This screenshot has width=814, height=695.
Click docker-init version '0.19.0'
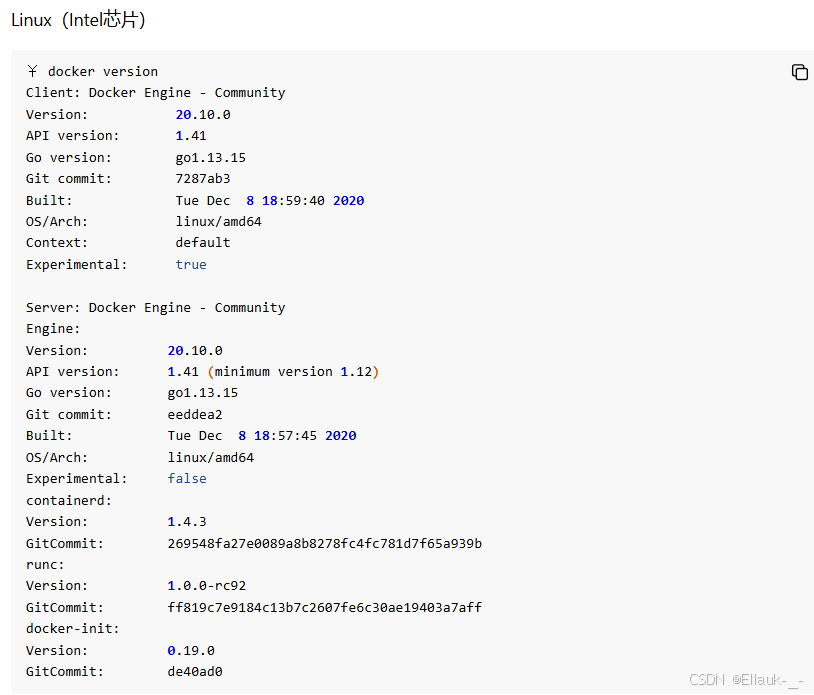[191, 651]
